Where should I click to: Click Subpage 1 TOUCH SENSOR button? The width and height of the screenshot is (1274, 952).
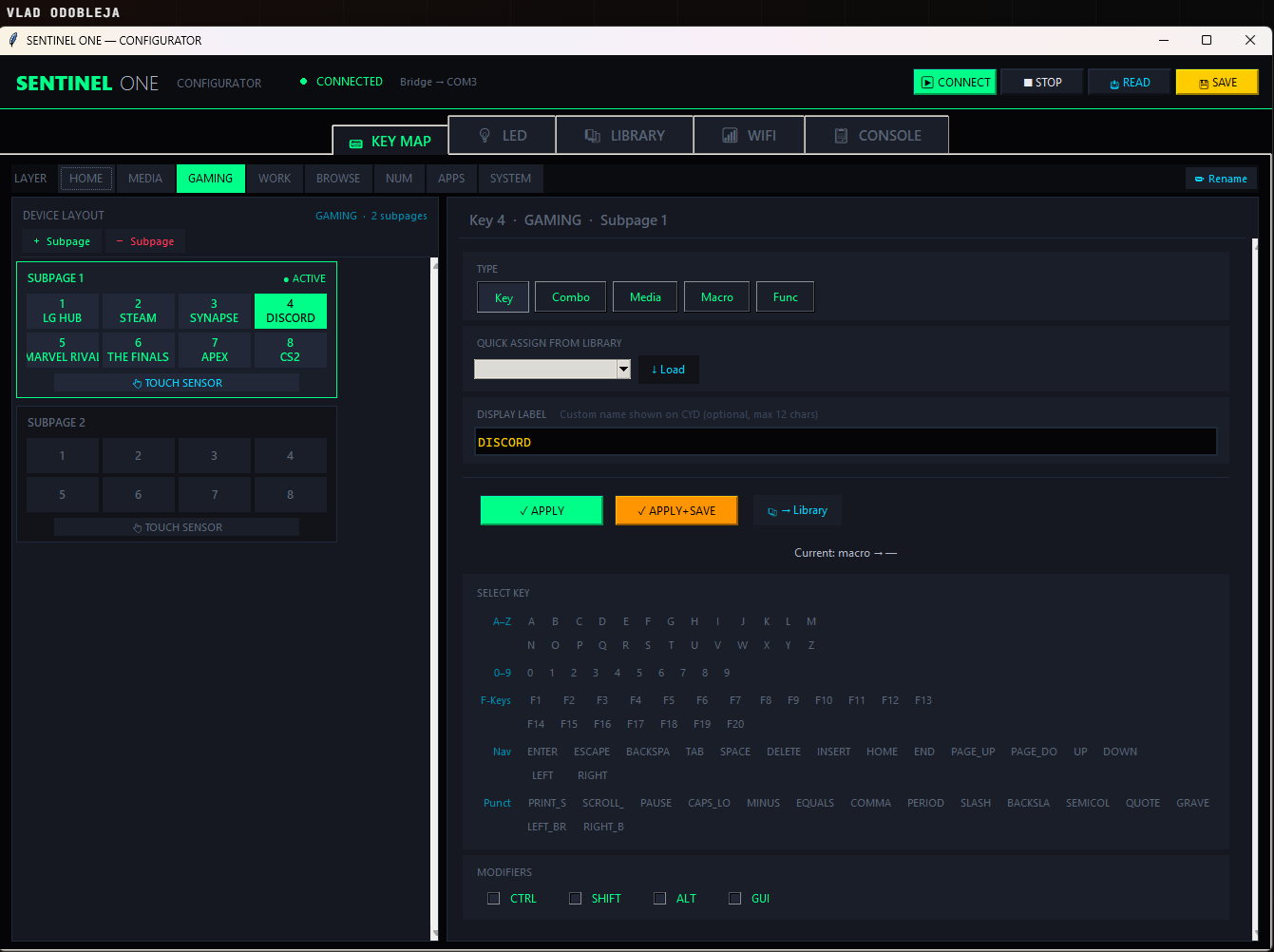tap(177, 383)
